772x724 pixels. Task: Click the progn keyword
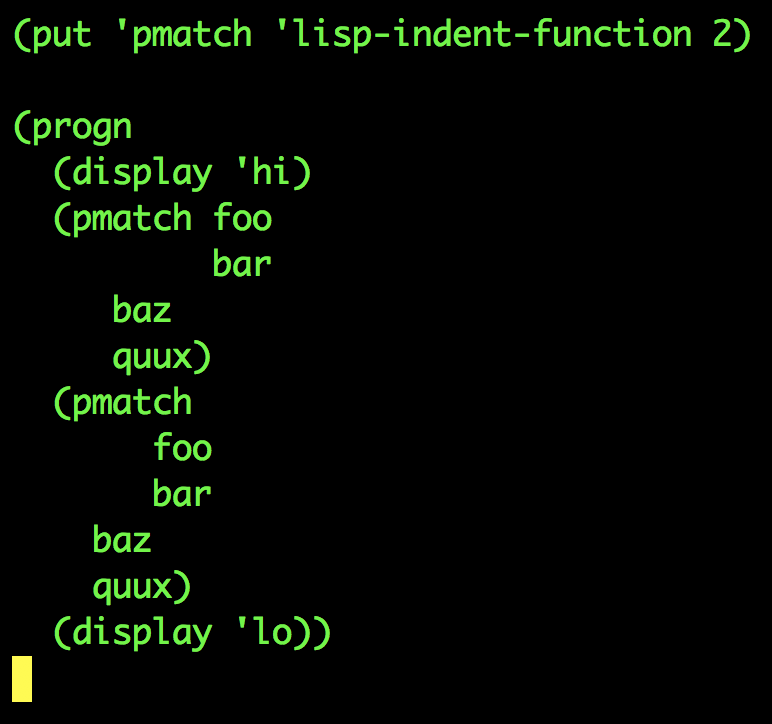(82, 128)
